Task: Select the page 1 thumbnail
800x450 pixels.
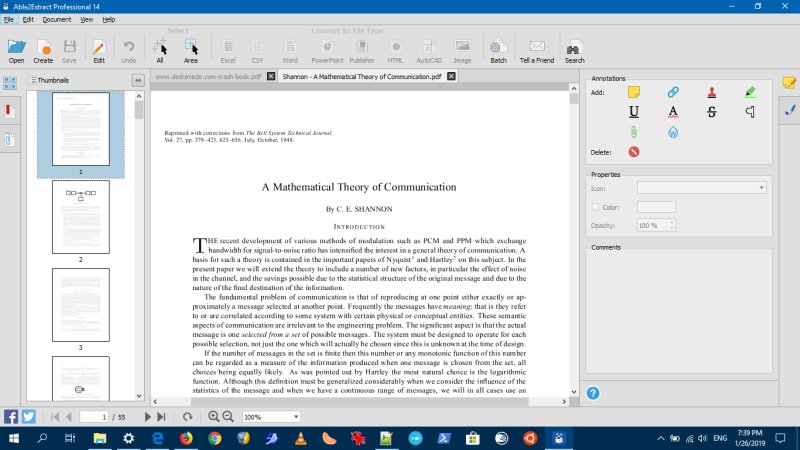Action: tap(81, 129)
